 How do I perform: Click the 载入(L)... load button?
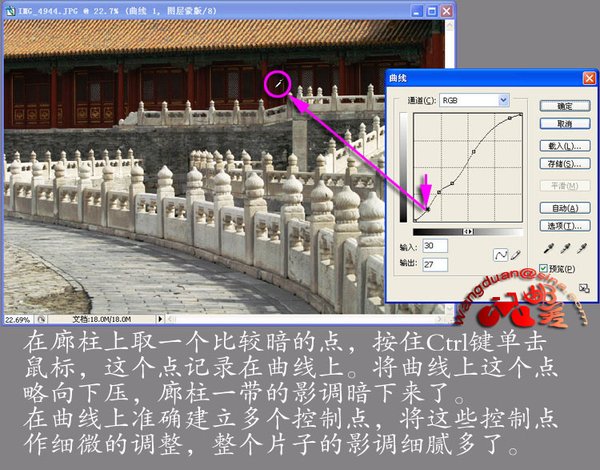click(x=564, y=145)
